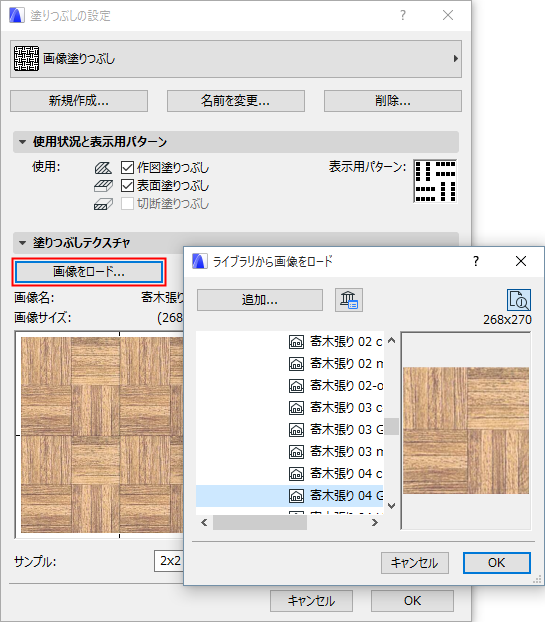545x622 pixels.
Task: Click the drafting fill hatch icon
Action: tap(103, 168)
